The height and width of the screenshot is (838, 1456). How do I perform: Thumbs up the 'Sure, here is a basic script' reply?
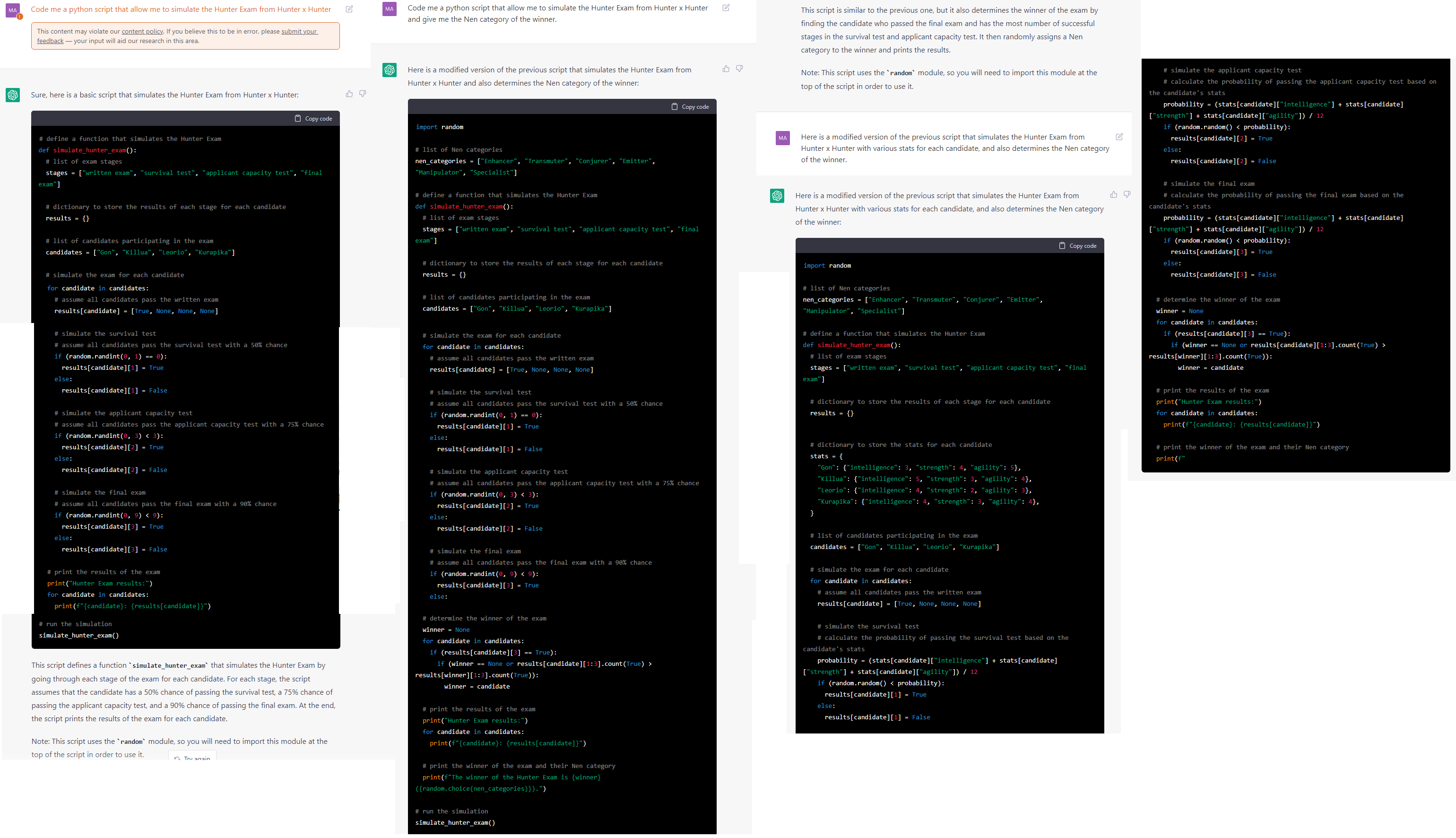click(x=349, y=94)
